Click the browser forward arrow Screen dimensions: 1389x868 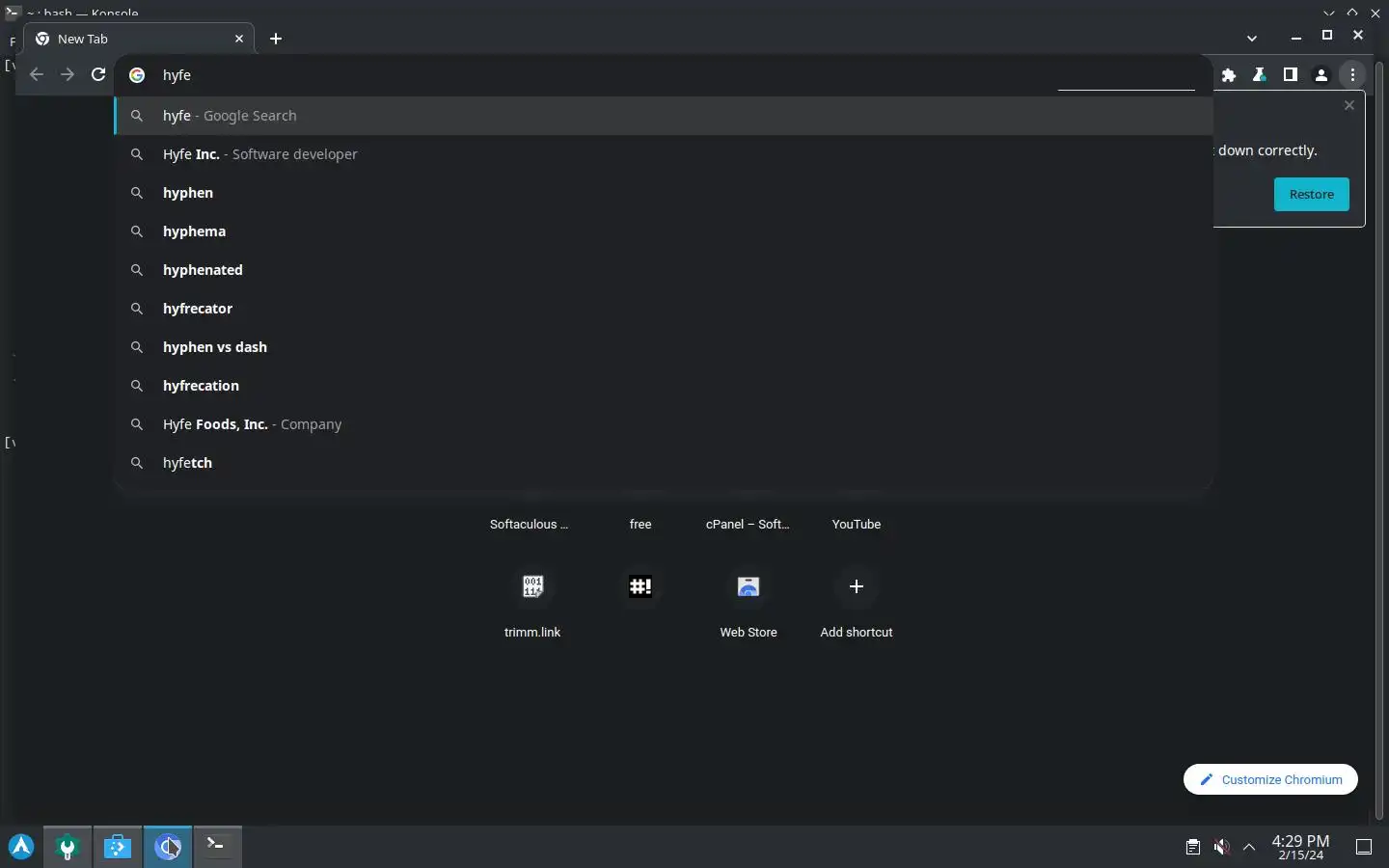coord(68,74)
